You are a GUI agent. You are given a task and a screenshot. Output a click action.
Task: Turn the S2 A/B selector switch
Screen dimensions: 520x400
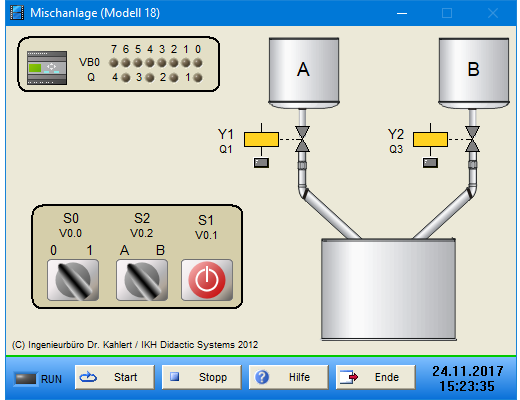point(142,280)
